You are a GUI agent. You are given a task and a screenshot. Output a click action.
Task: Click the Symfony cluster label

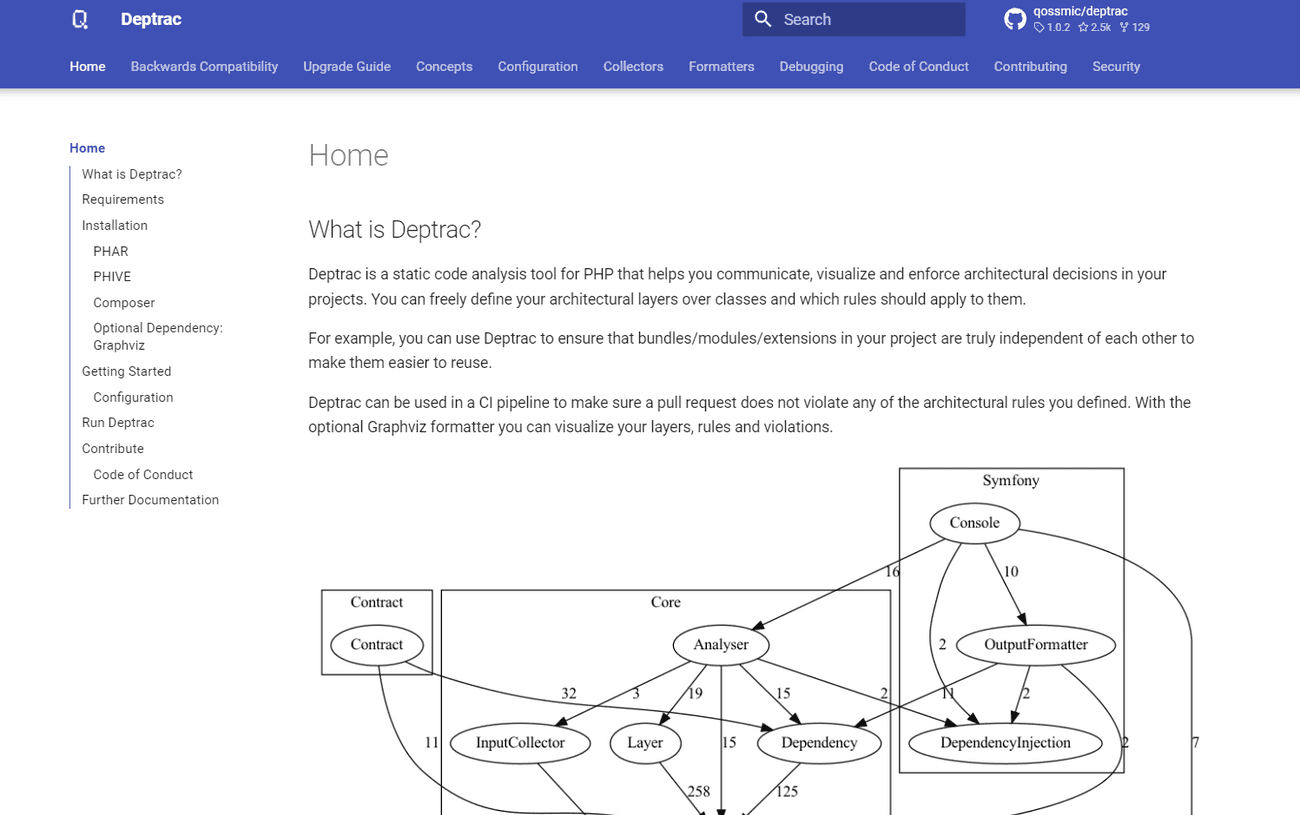click(1011, 480)
